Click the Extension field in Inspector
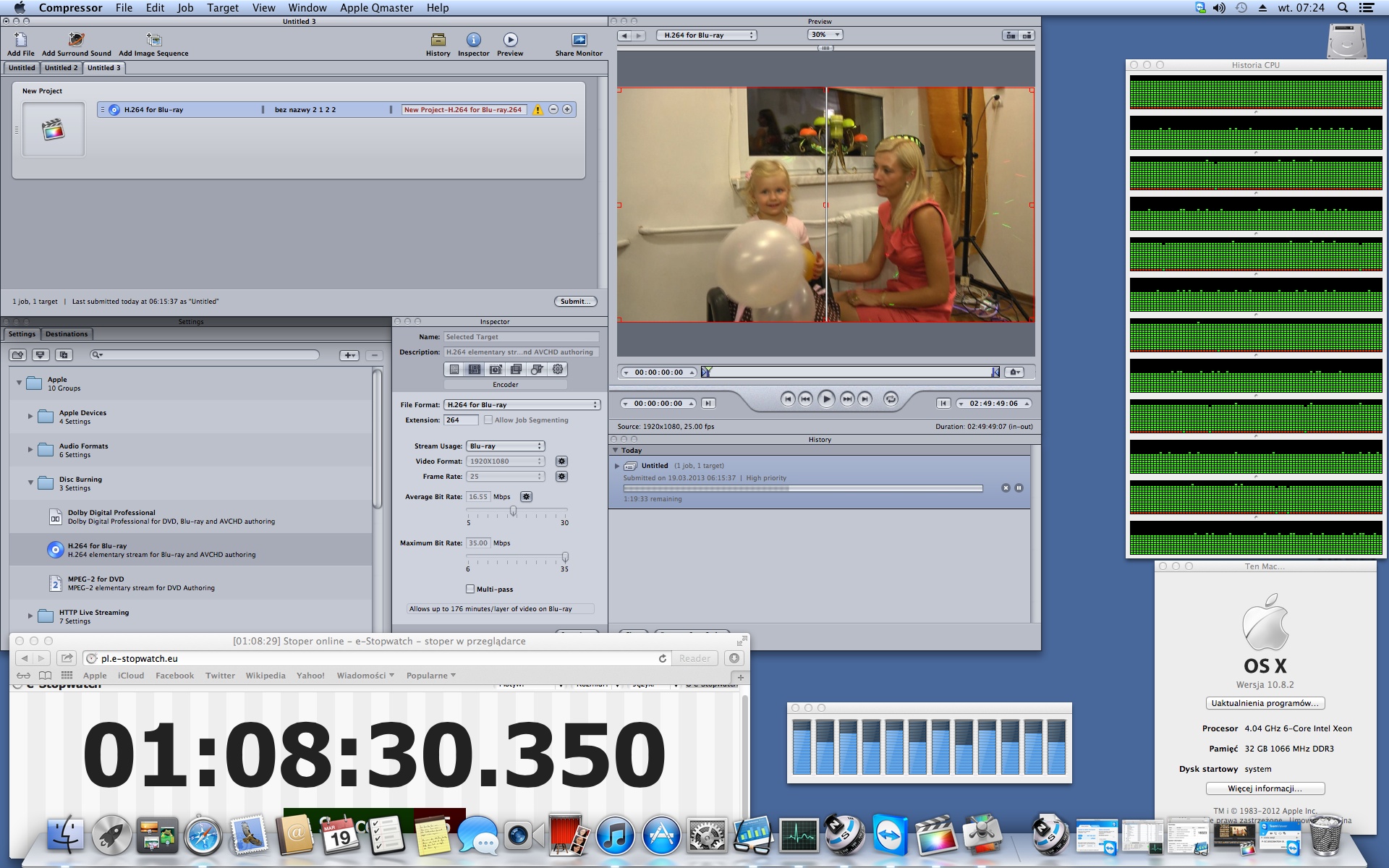1389x868 pixels. [x=461, y=420]
